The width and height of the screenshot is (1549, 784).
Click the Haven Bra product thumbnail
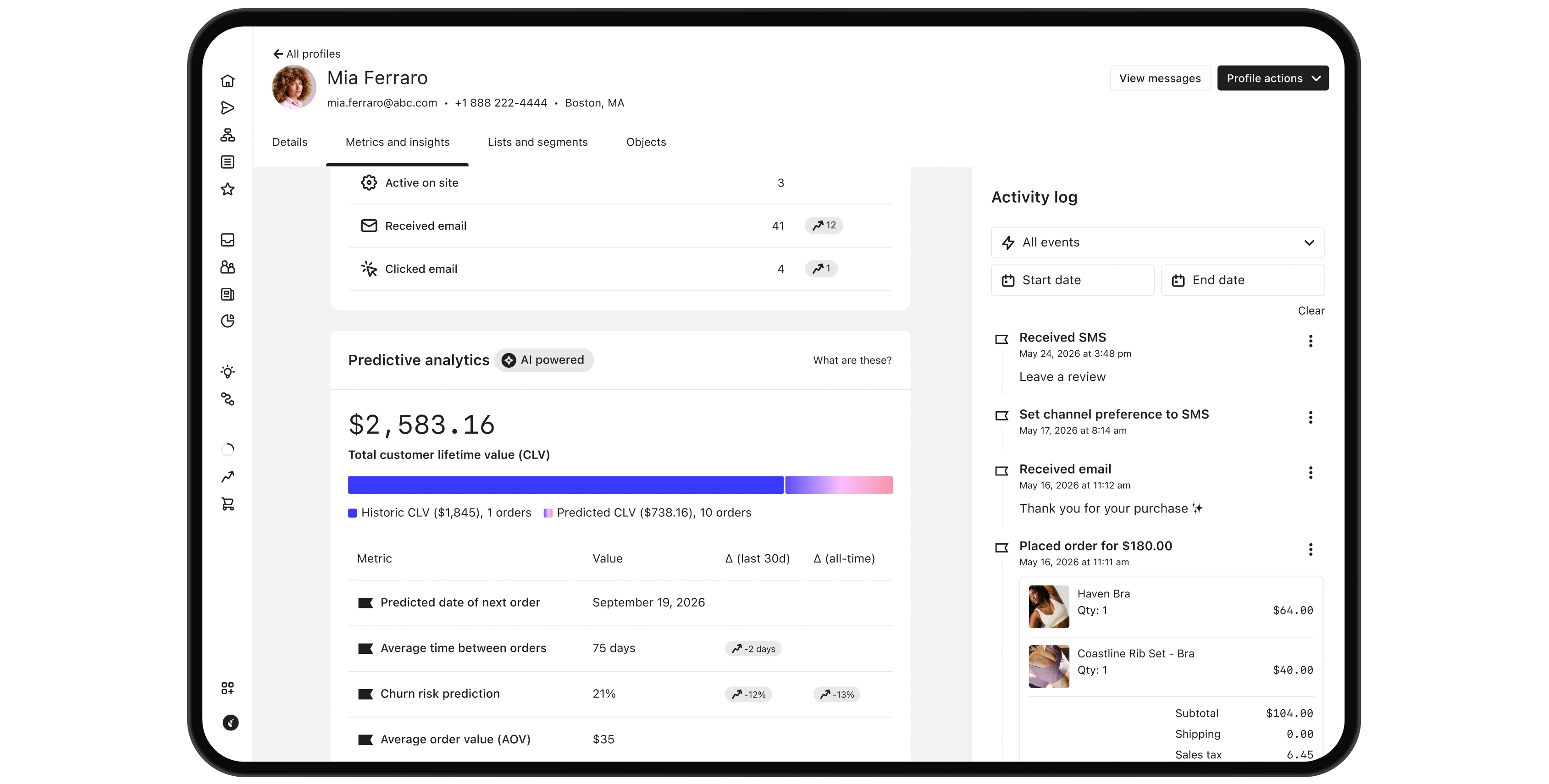[1048, 607]
